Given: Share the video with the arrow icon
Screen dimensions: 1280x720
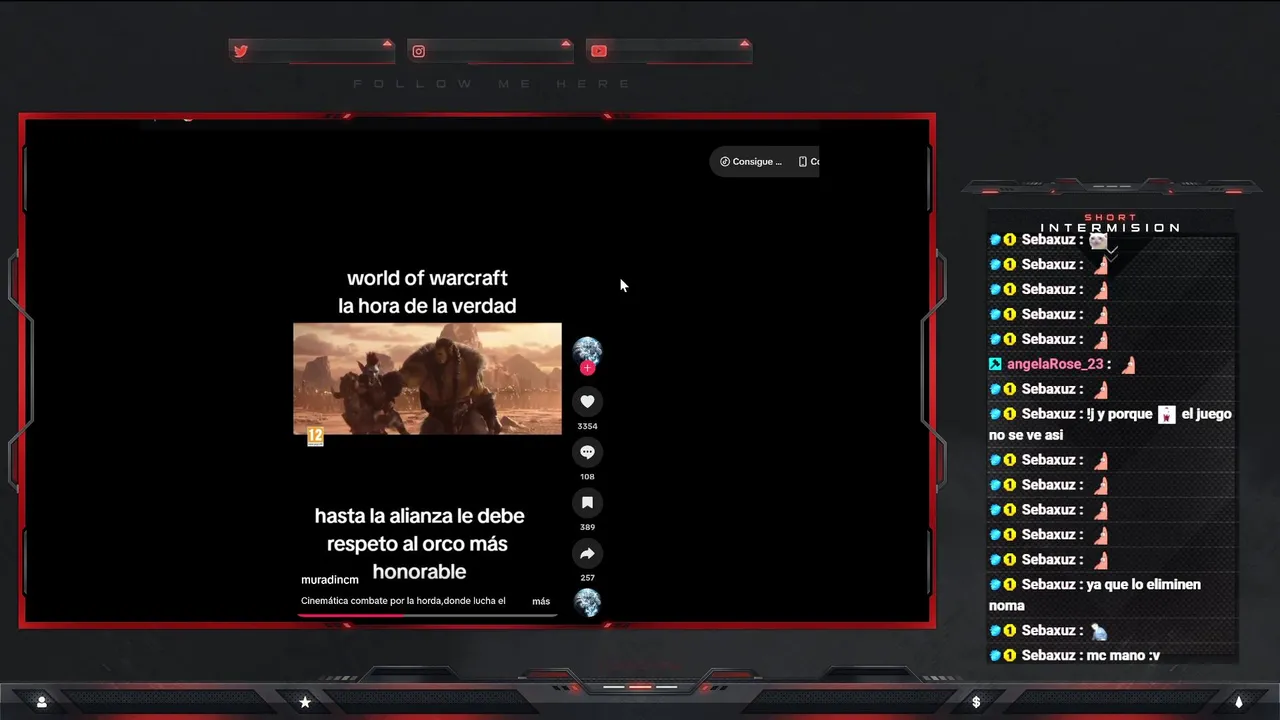Looking at the screenshot, I should pos(587,553).
